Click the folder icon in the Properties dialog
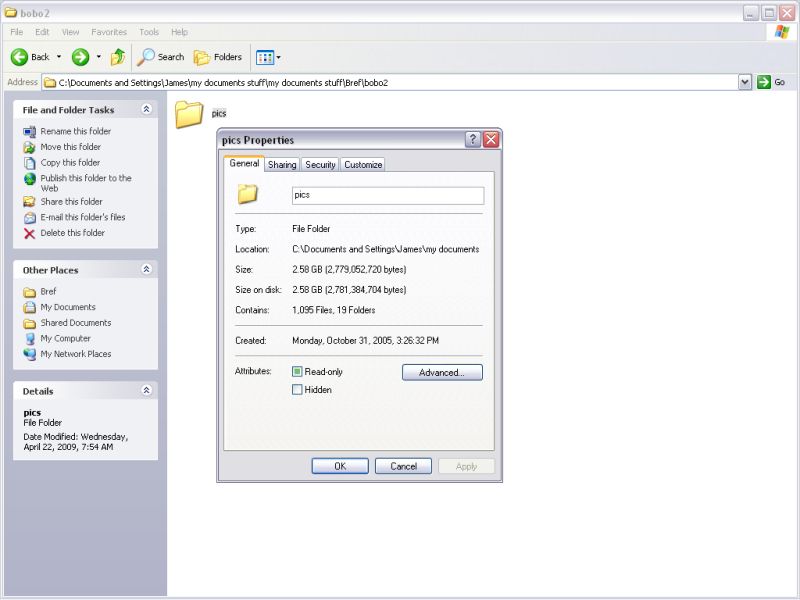Image resolution: width=800 pixels, height=600 pixels. point(248,194)
